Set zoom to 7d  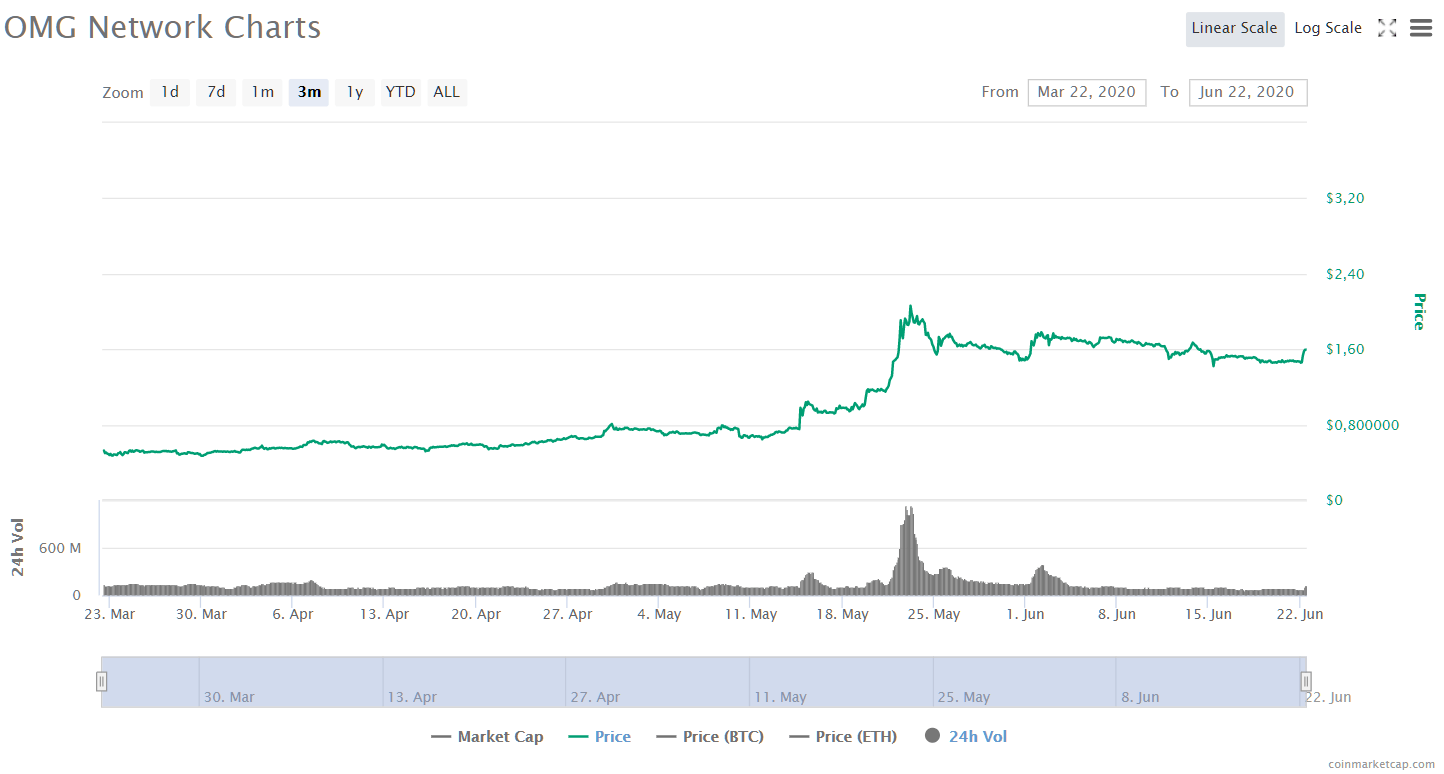[x=216, y=92]
